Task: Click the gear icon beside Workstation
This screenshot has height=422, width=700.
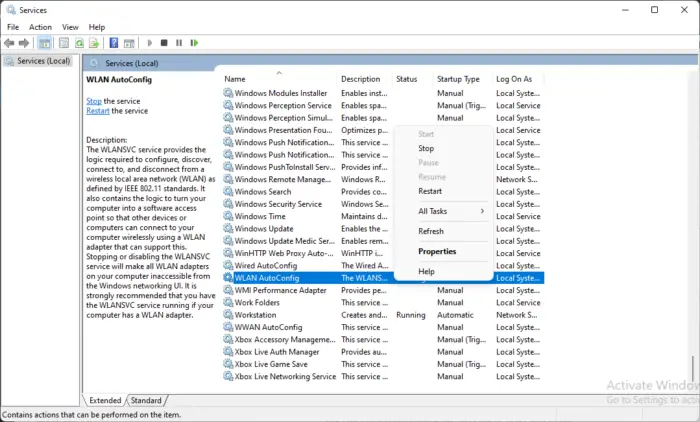Action: click(x=228, y=314)
